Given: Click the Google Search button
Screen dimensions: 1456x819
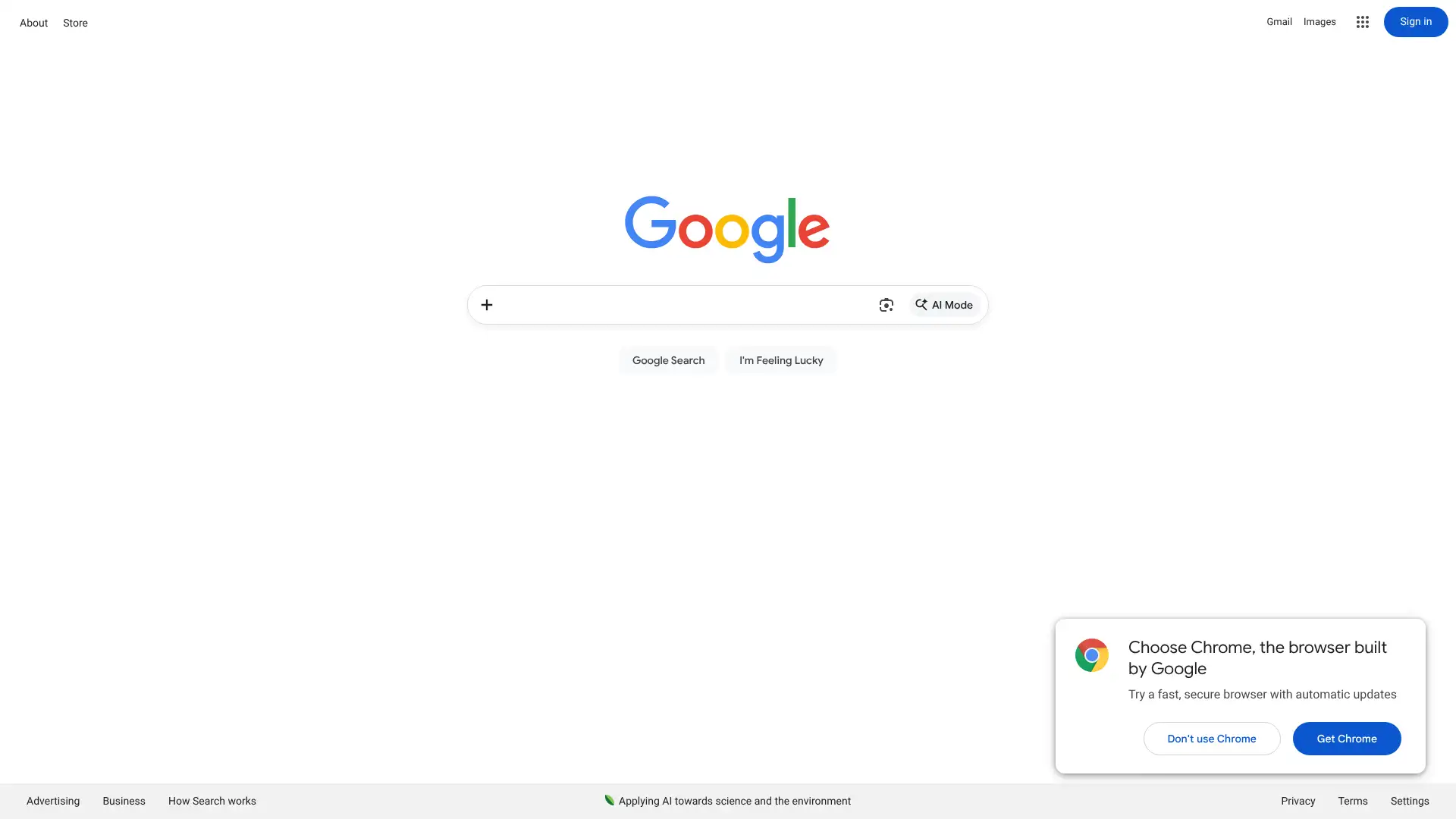Looking at the screenshot, I should point(668,360).
